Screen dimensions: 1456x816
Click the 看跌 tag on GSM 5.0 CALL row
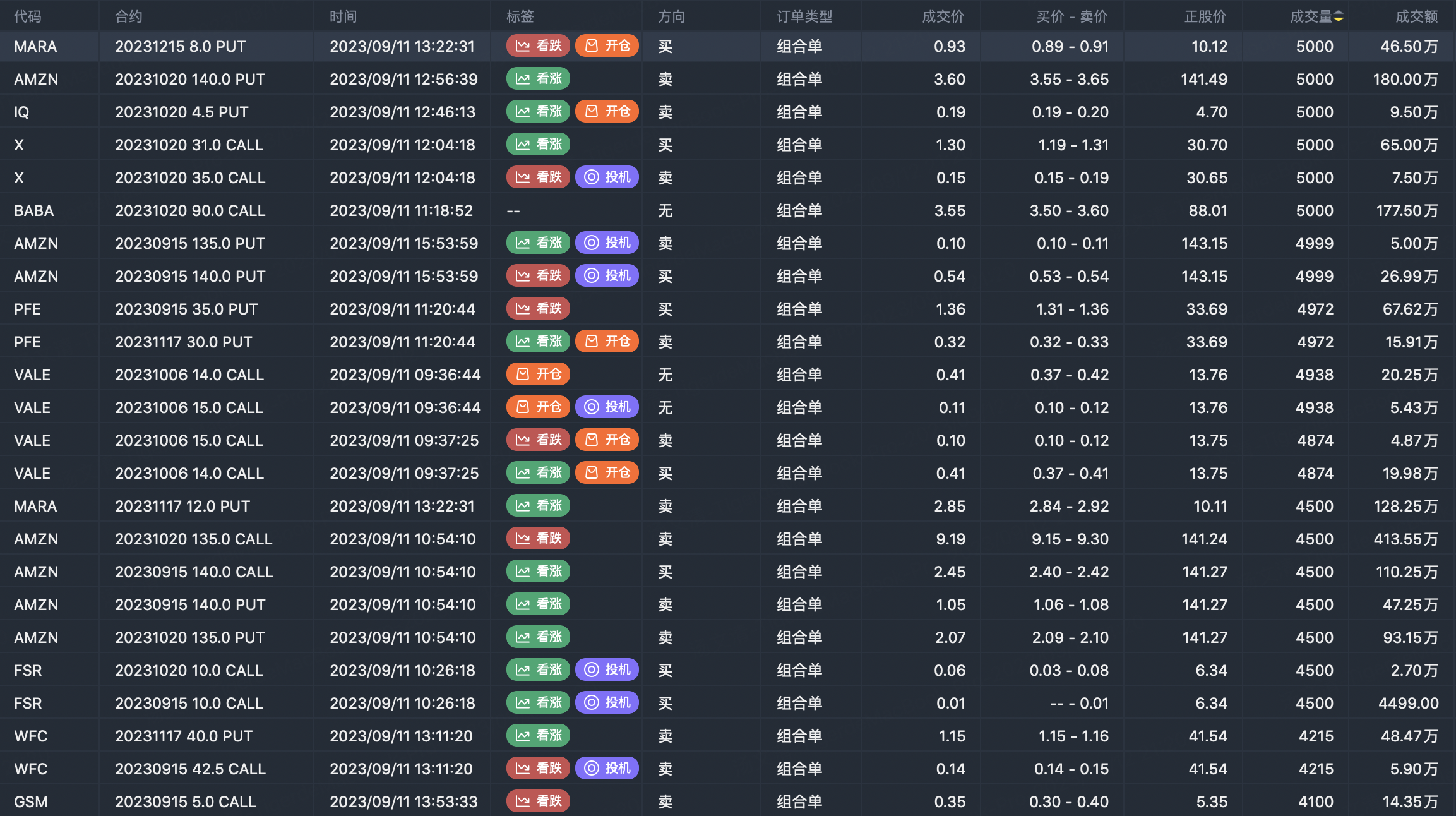click(x=538, y=801)
